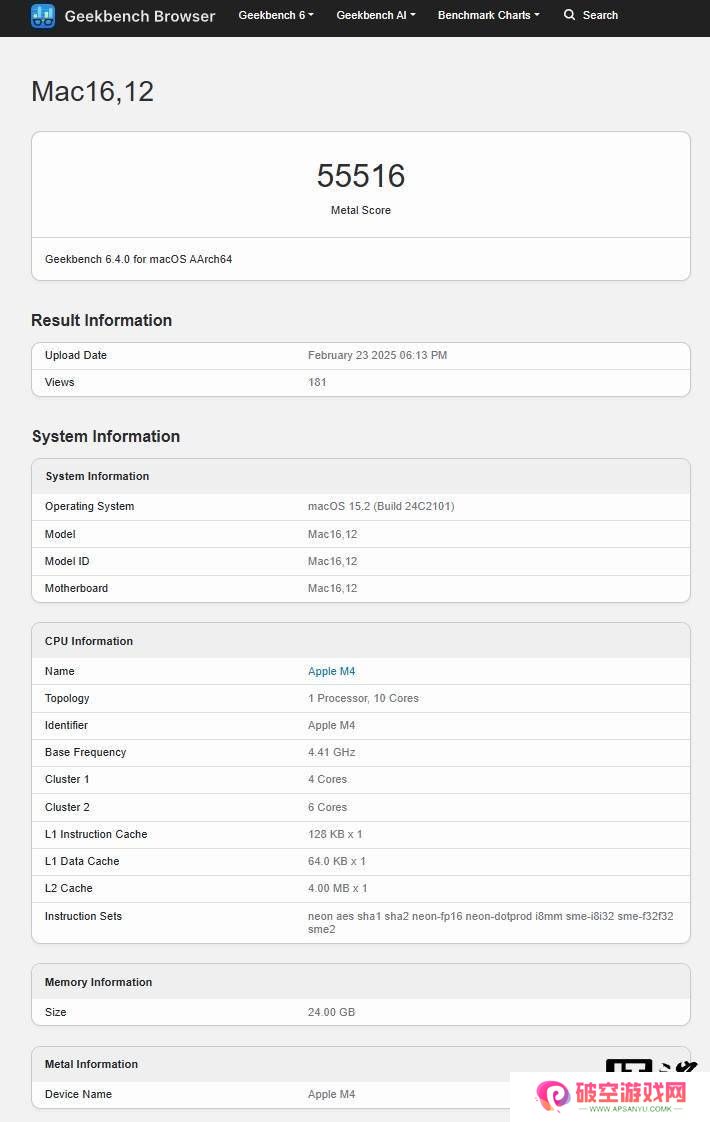Select the base frequency 4.41 GHz
The height and width of the screenshot is (1122, 710).
(331, 752)
